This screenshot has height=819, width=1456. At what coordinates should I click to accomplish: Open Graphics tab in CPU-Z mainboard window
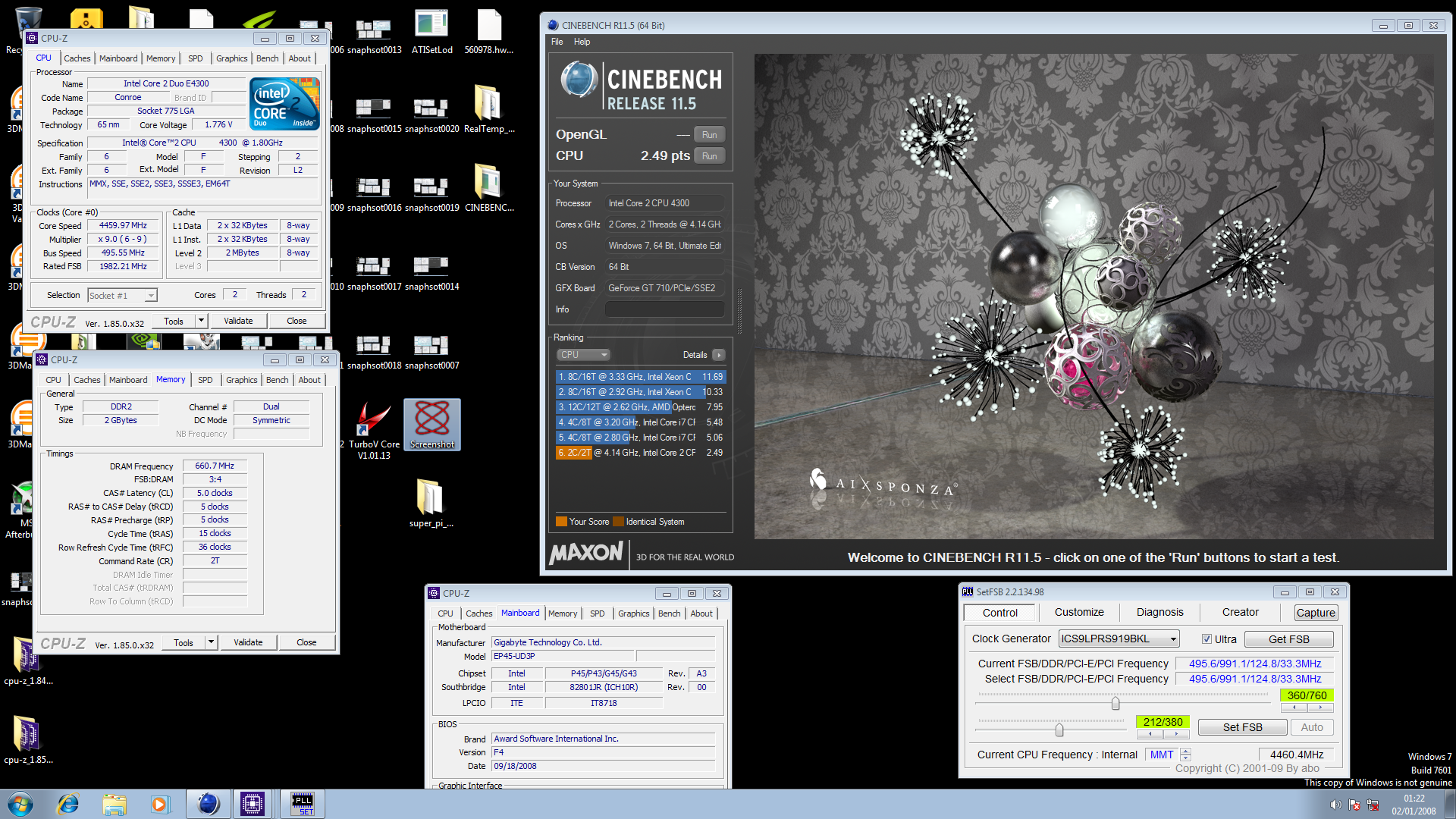(x=633, y=613)
